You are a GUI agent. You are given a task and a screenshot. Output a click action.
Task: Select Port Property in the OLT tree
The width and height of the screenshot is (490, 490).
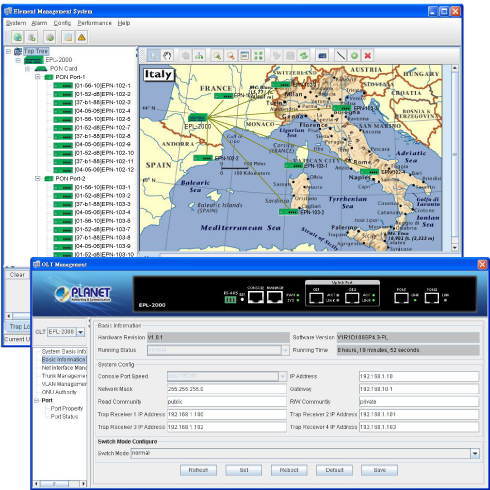[67, 408]
